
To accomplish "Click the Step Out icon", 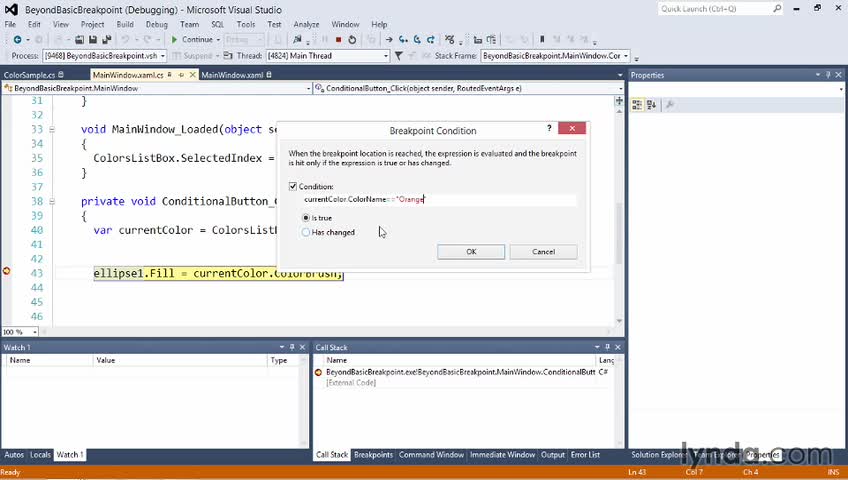I will [x=430, y=39].
